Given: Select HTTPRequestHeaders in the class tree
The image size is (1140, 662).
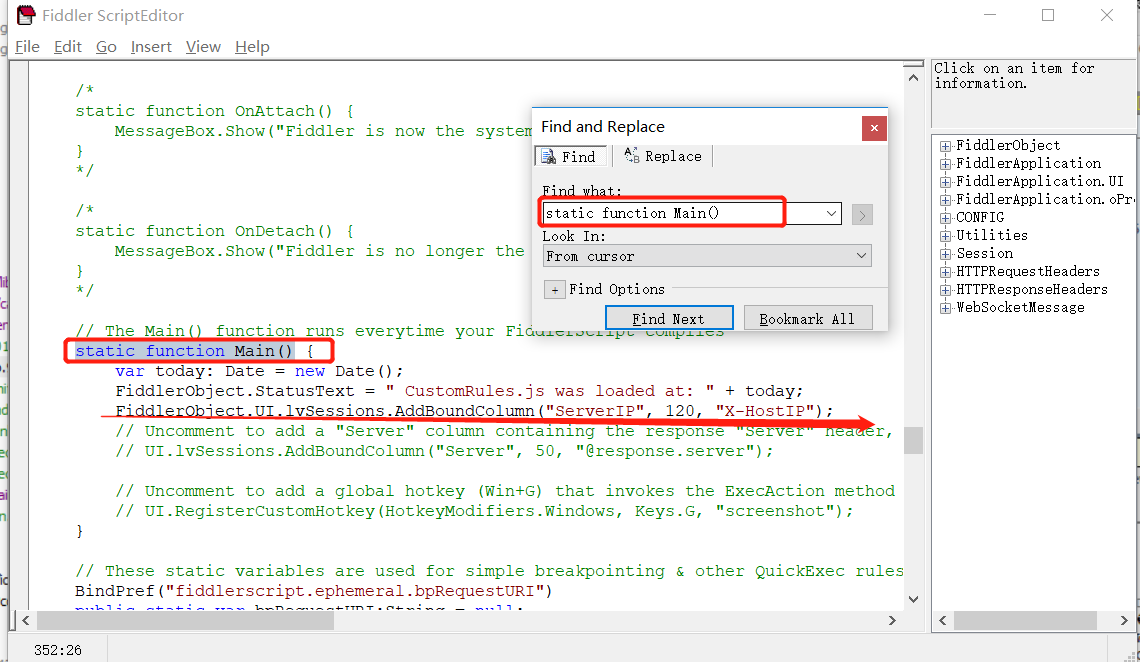Looking at the screenshot, I should pos(1027,272).
